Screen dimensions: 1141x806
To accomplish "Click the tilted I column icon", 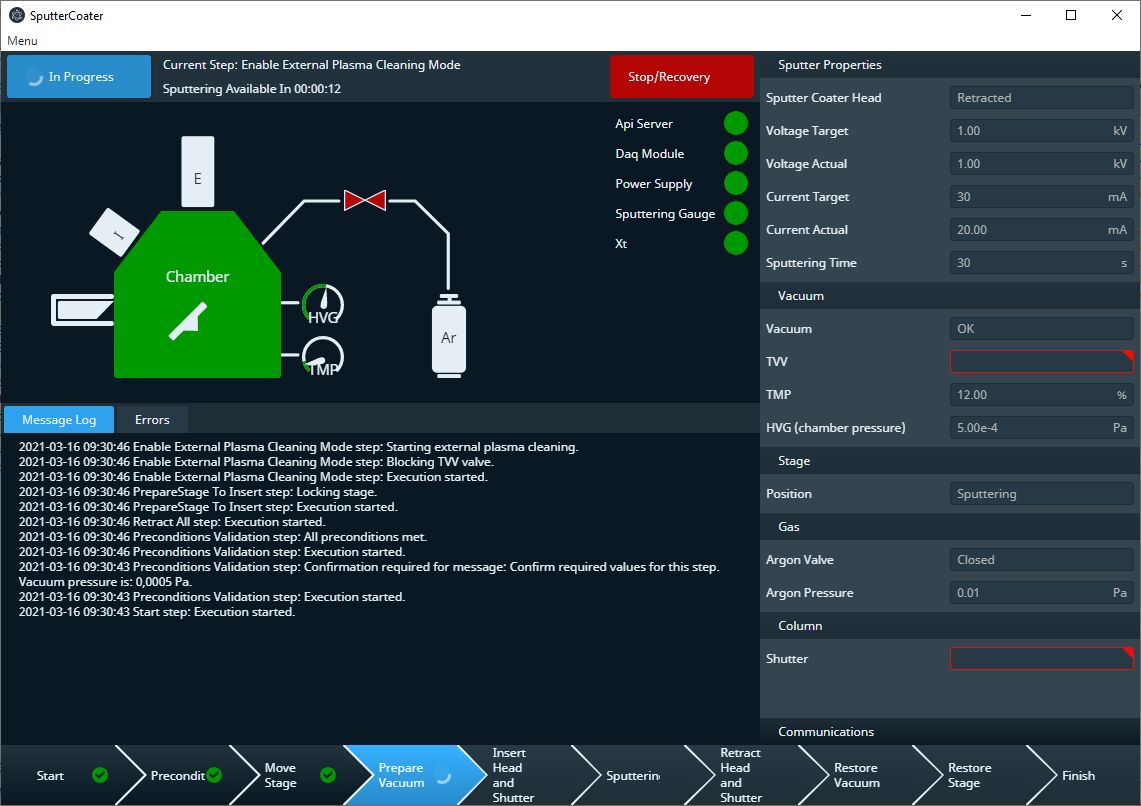I will 115,233.
